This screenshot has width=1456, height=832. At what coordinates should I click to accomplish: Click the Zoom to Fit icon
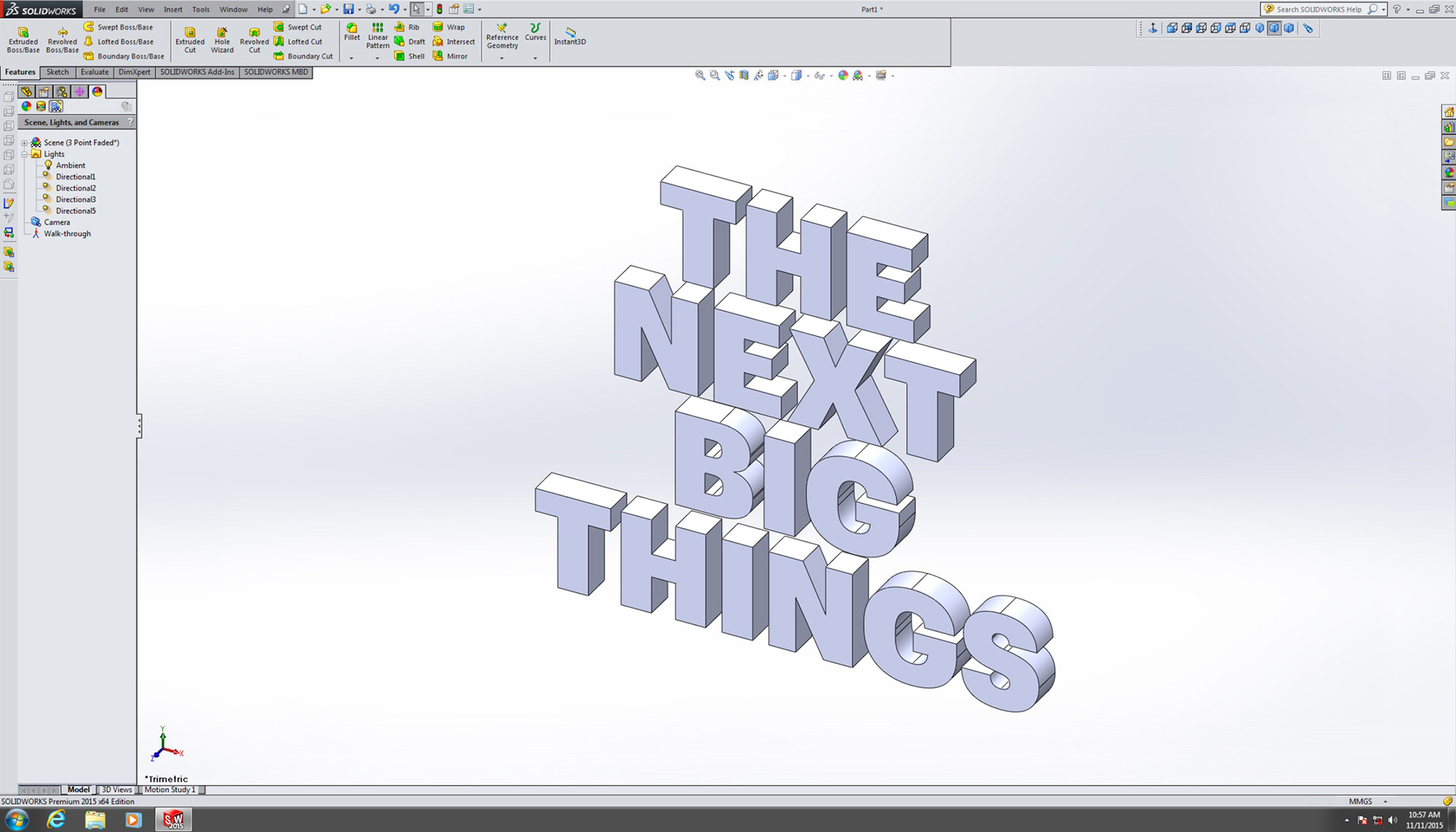pyautogui.click(x=700, y=75)
